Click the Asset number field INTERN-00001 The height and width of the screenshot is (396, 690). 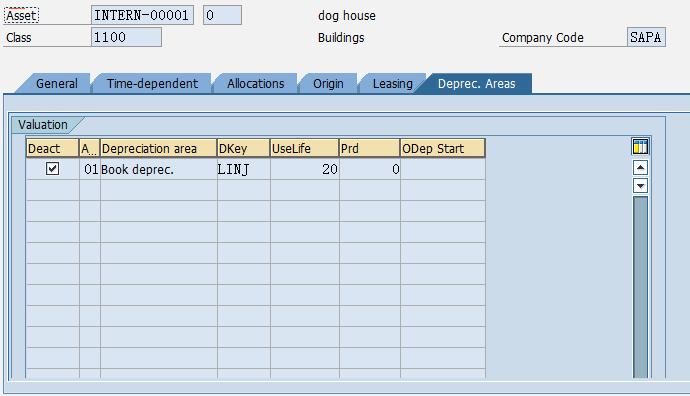tap(142, 15)
